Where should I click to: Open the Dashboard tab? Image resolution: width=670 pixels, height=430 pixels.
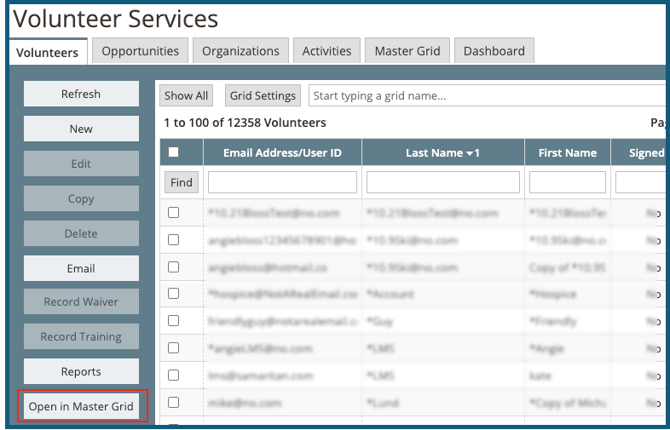point(494,51)
